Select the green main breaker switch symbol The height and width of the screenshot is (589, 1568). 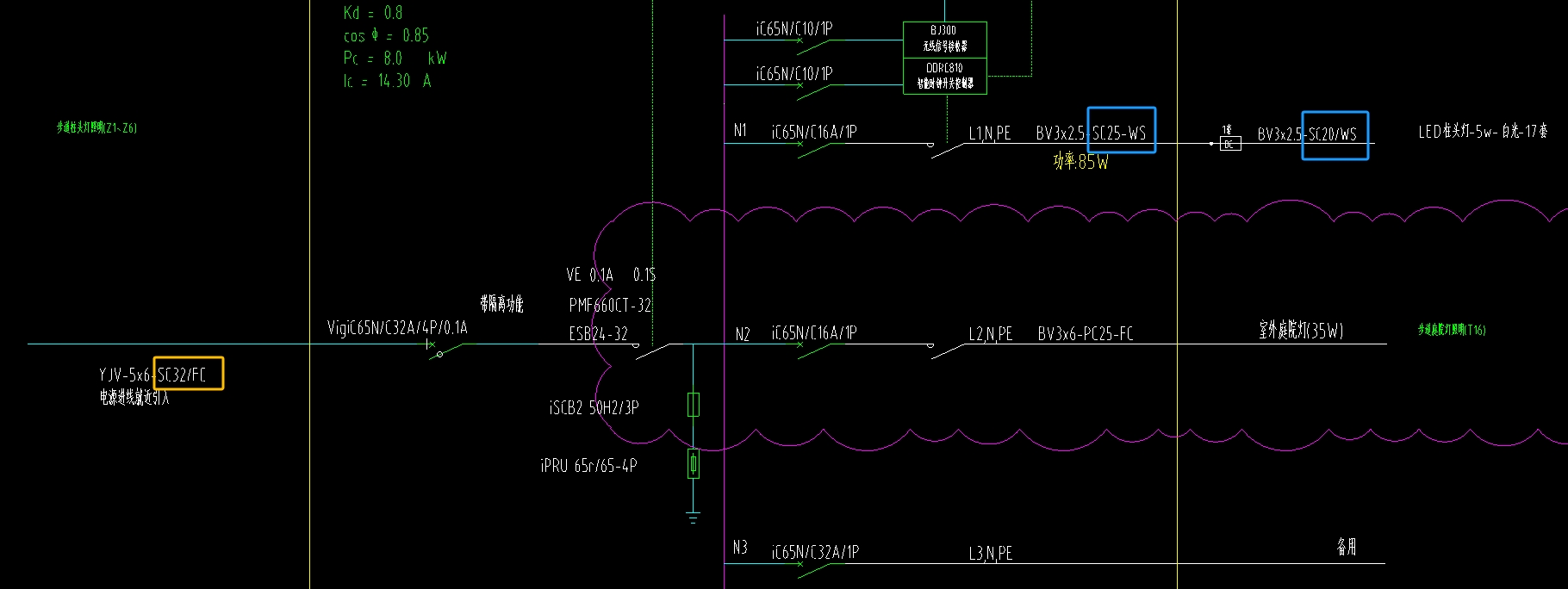(445, 349)
